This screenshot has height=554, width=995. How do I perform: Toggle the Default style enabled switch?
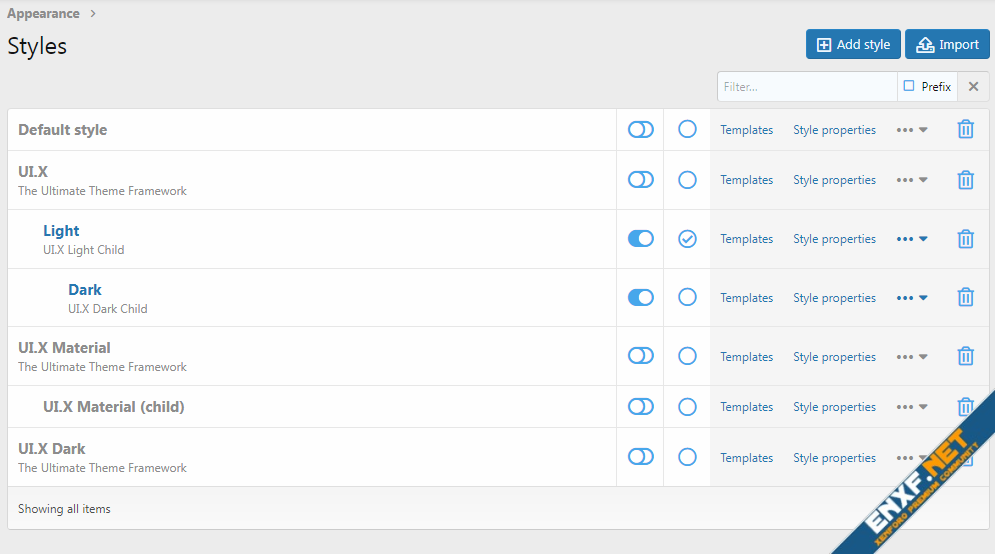tap(640, 130)
